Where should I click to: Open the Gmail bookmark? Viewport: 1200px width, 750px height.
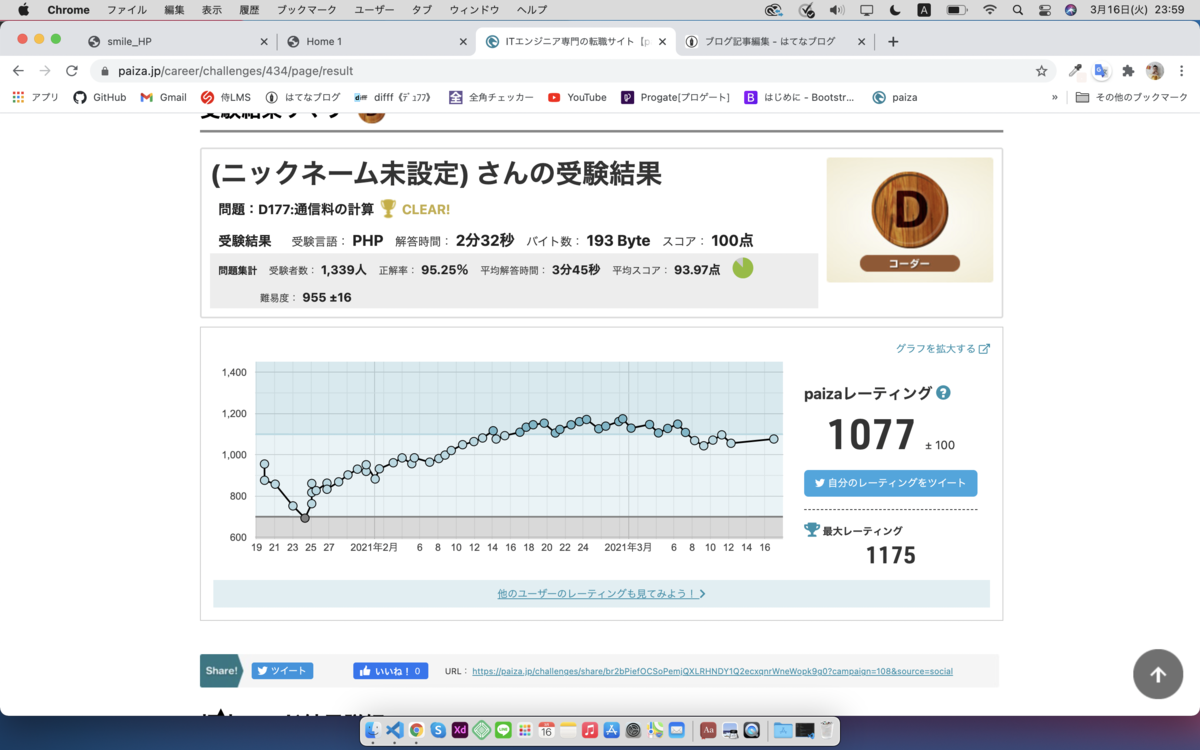point(163,97)
